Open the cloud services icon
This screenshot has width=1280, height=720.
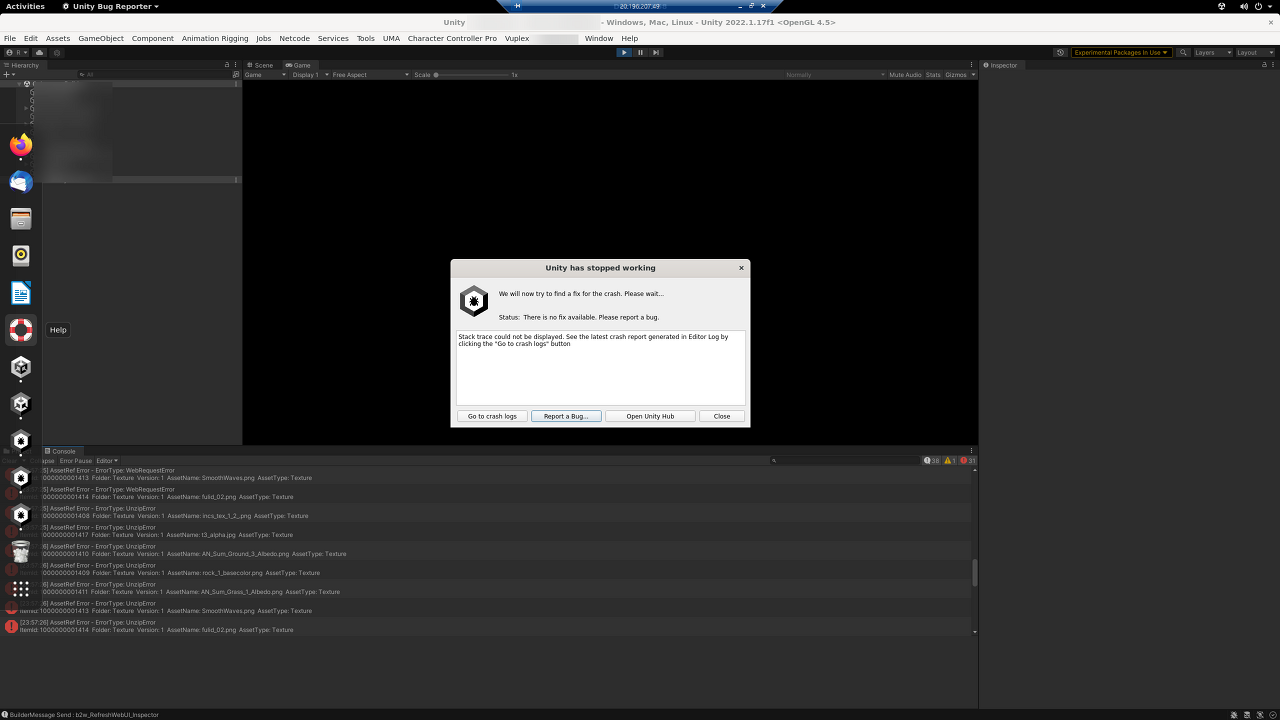point(38,52)
